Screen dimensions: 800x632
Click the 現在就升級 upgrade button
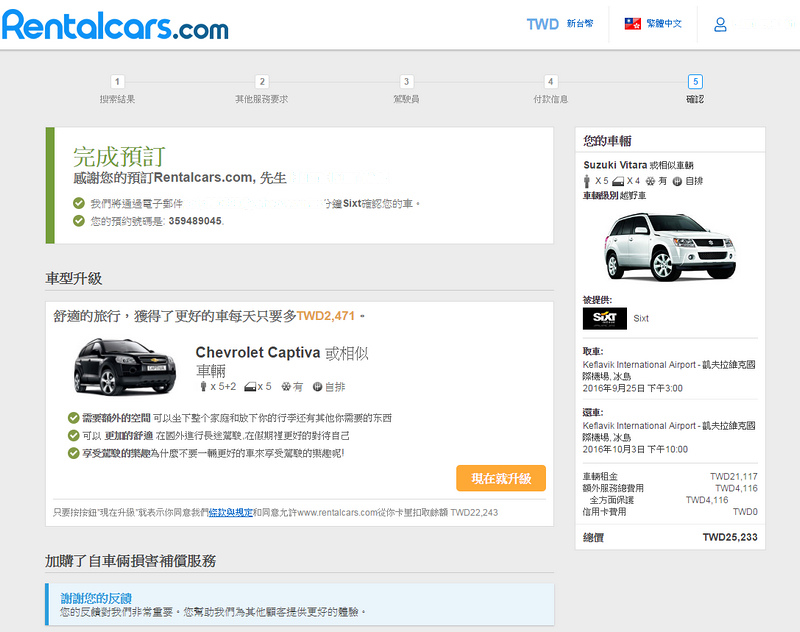(501, 478)
